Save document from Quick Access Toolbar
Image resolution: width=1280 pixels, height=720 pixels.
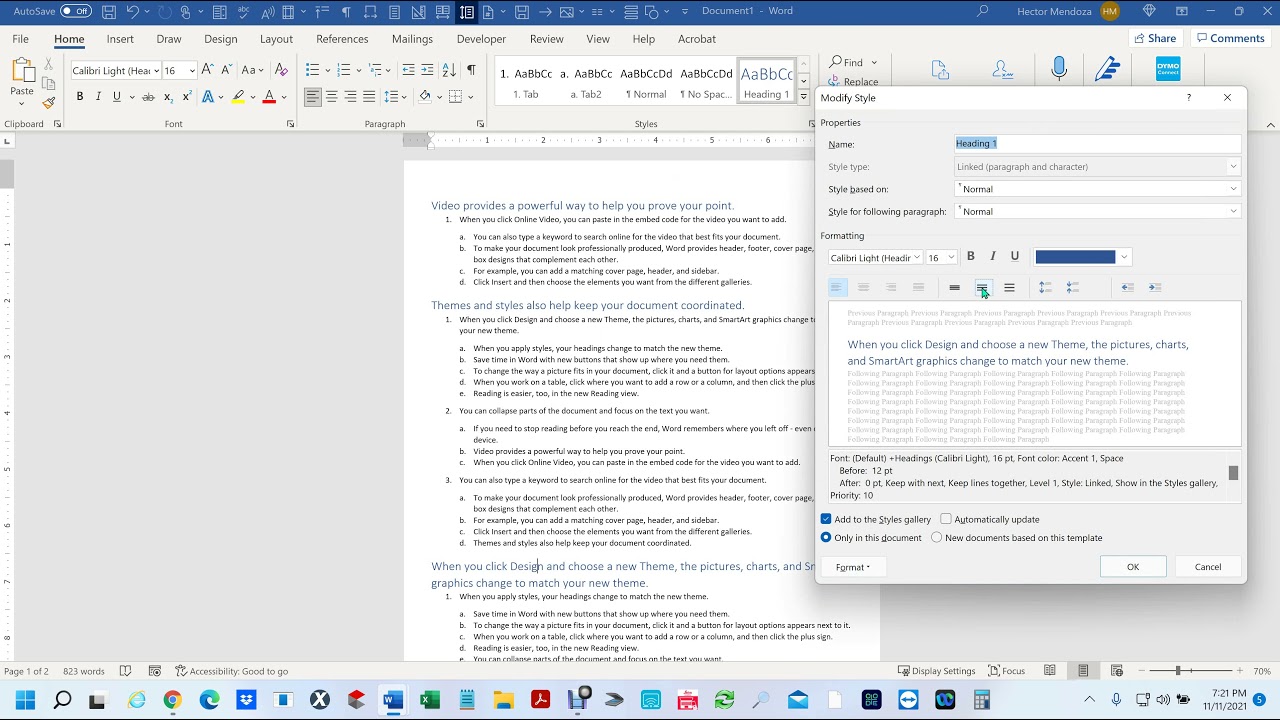pyautogui.click(x=108, y=12)
